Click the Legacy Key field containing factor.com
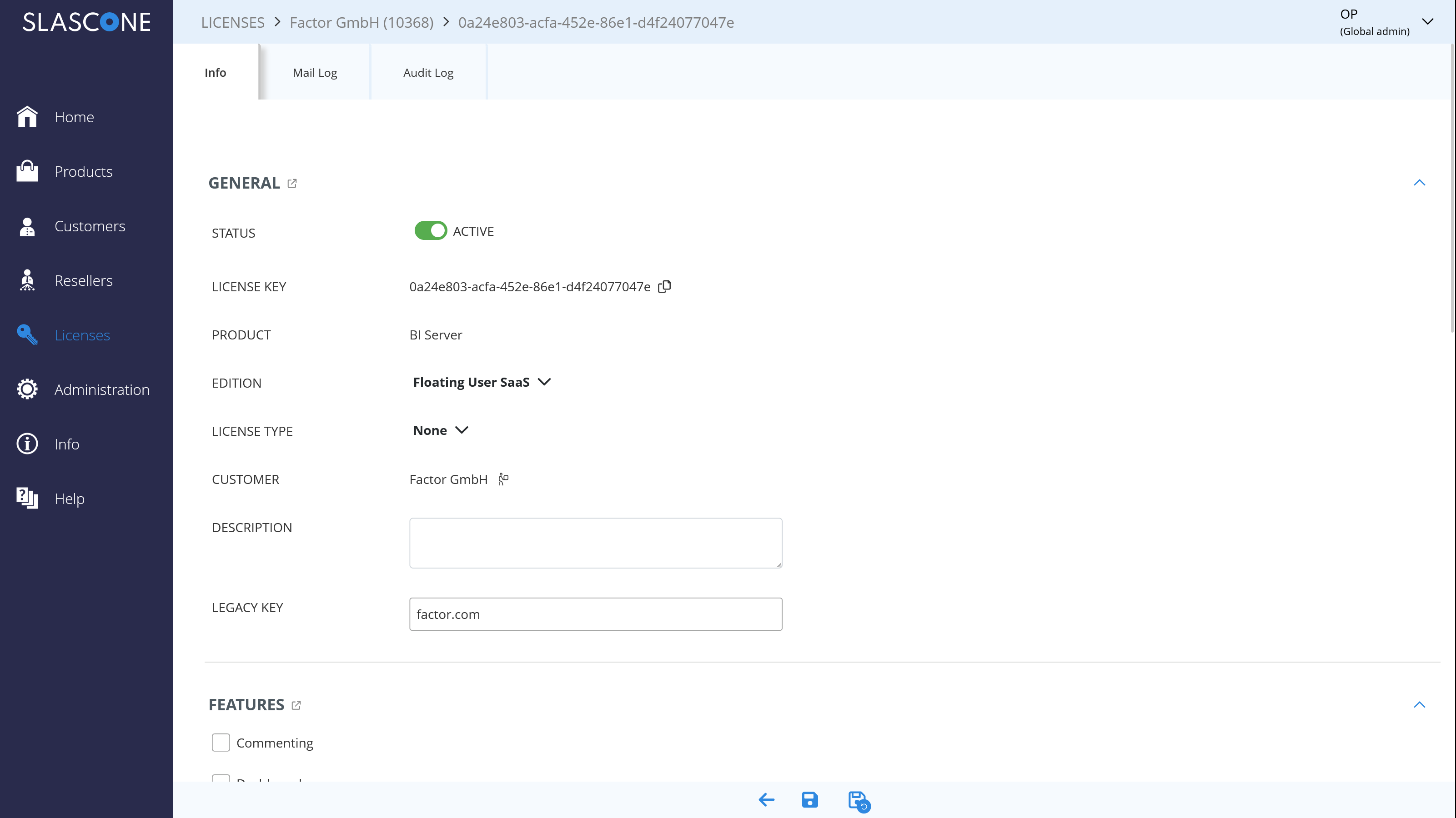Image resolution: width=1456 pixels, height=818 pixels. point(596,614)
